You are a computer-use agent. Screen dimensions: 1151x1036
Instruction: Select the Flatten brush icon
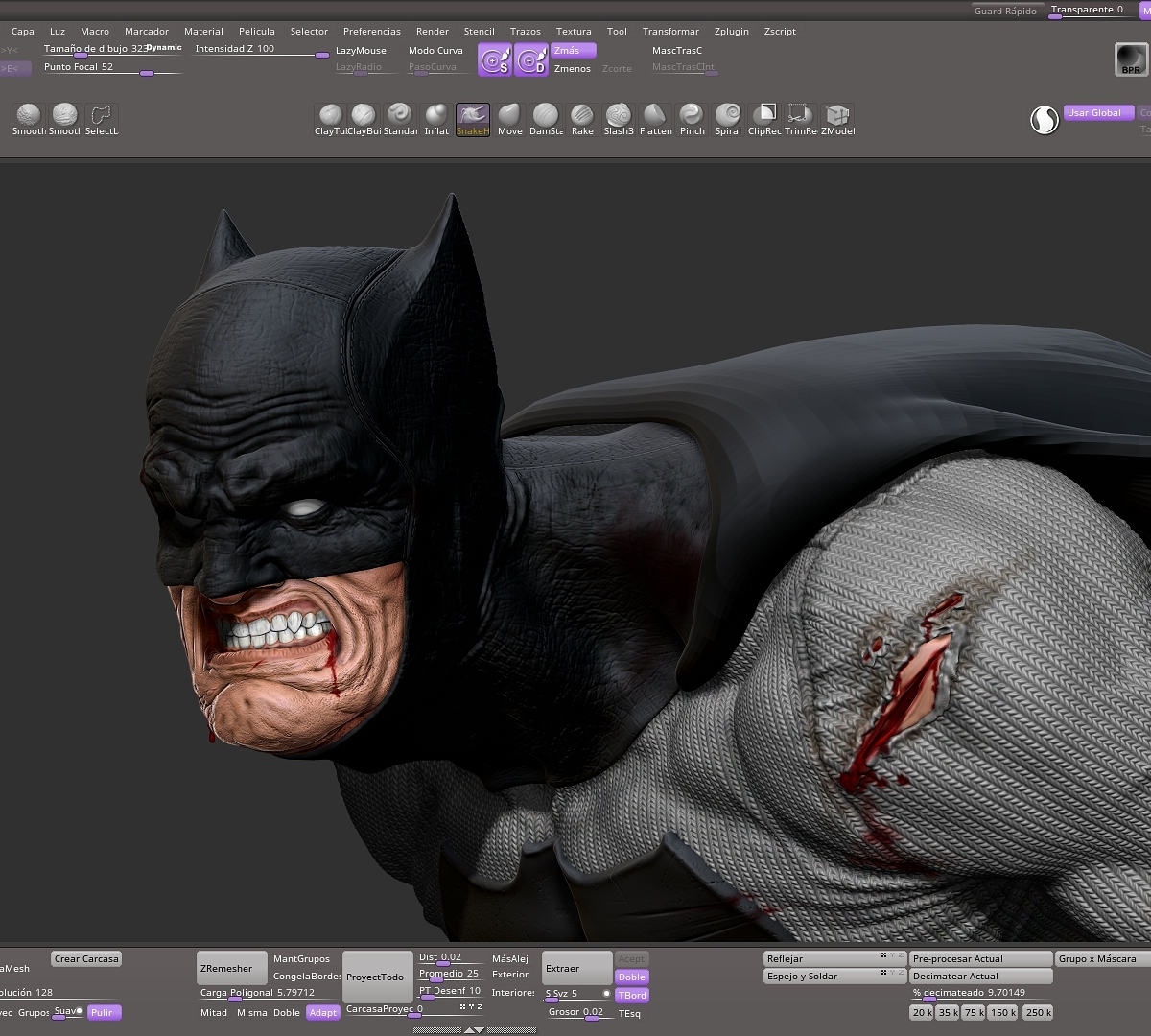(655, 116)
